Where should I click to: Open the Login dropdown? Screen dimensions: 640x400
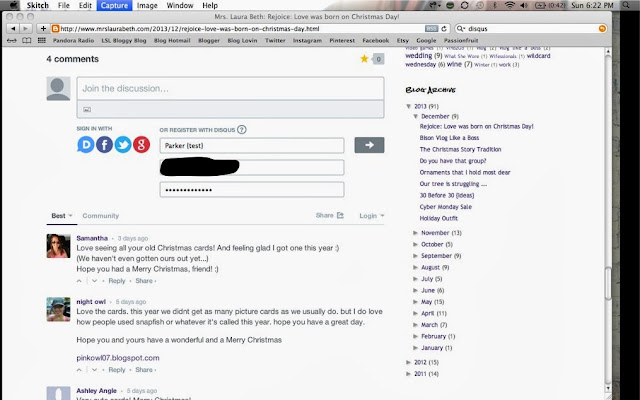[372, 216]
